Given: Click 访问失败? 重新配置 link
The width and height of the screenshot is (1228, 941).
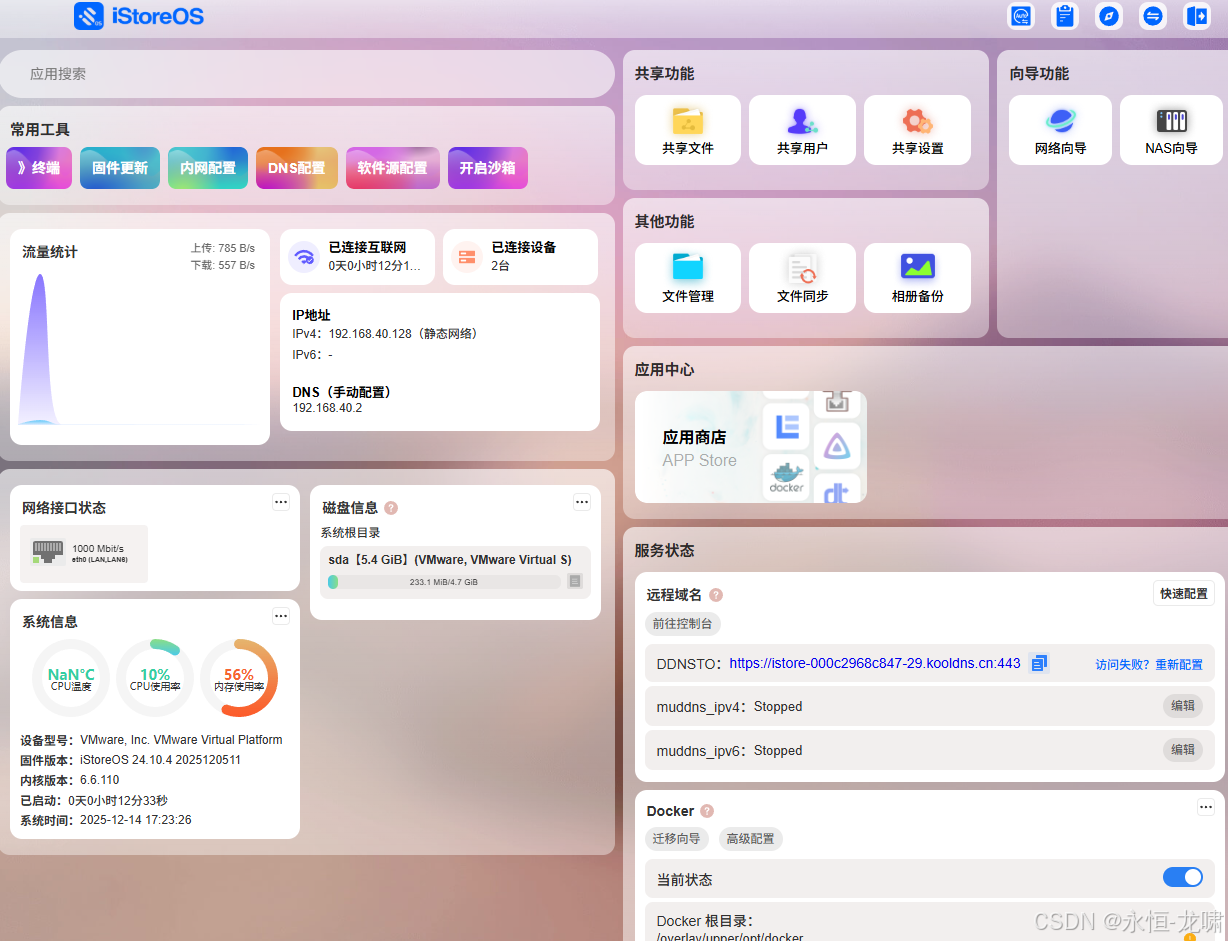Looking at the screenshot, I should pos(1149,664).
